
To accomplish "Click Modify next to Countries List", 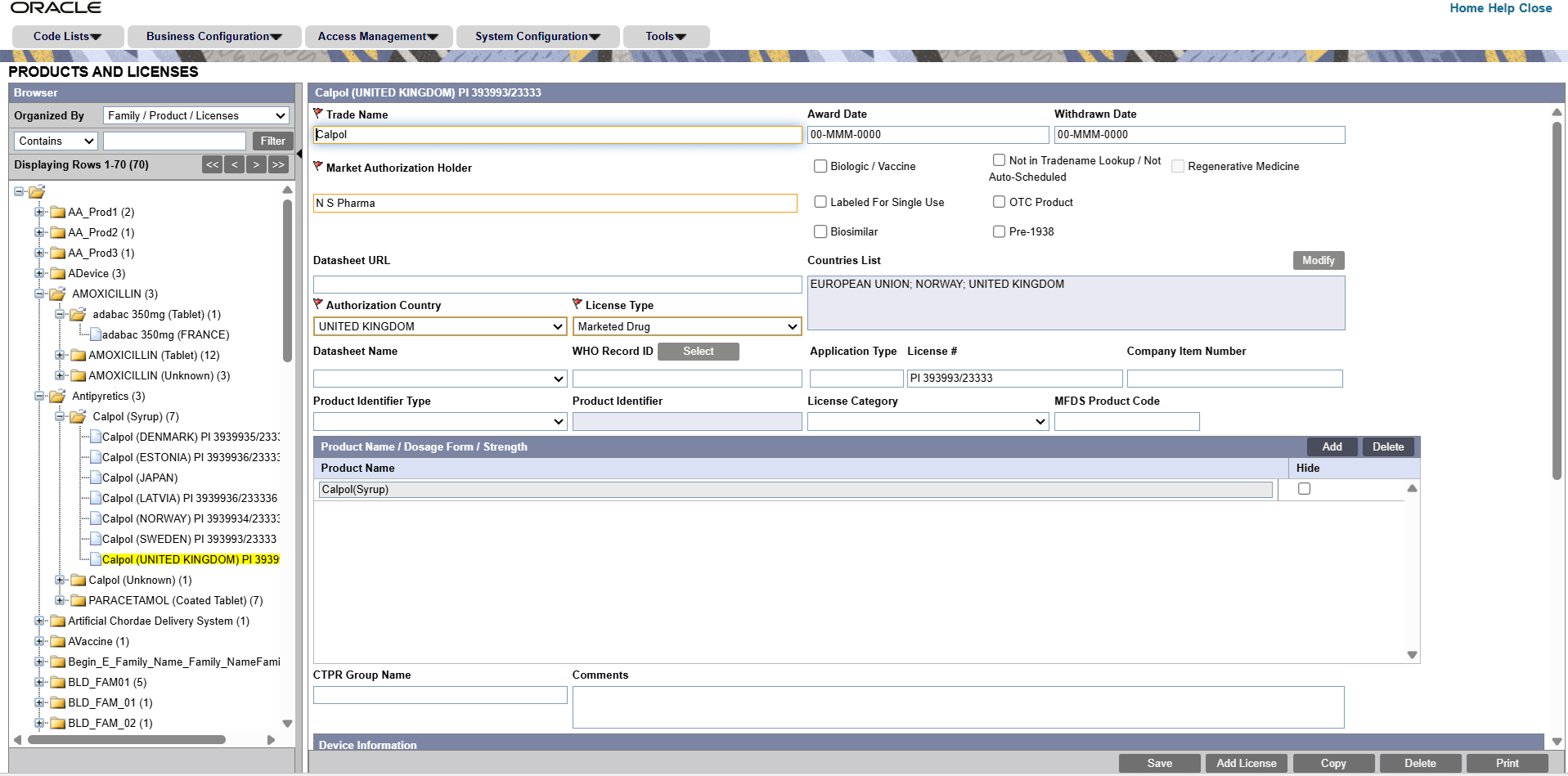I will 1318,260.
